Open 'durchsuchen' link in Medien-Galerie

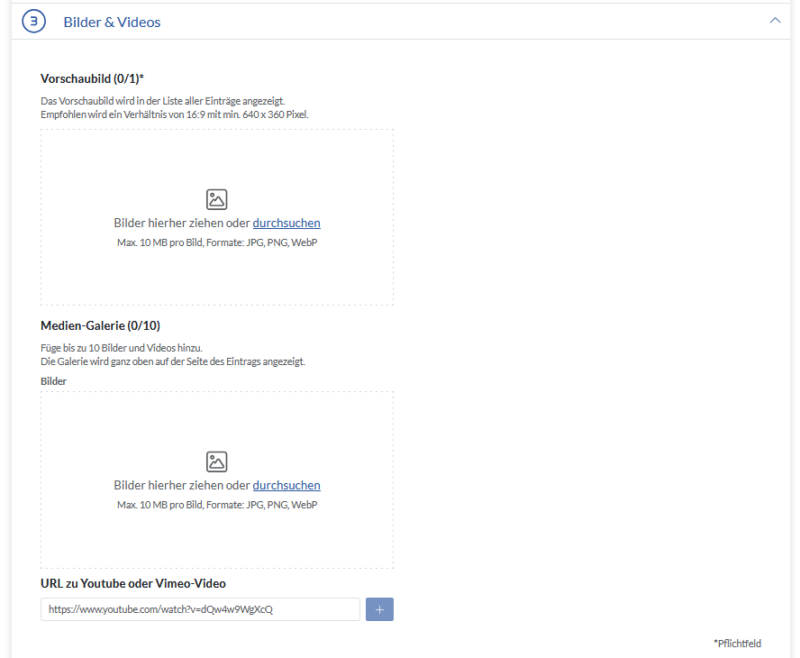coord(287,484)
